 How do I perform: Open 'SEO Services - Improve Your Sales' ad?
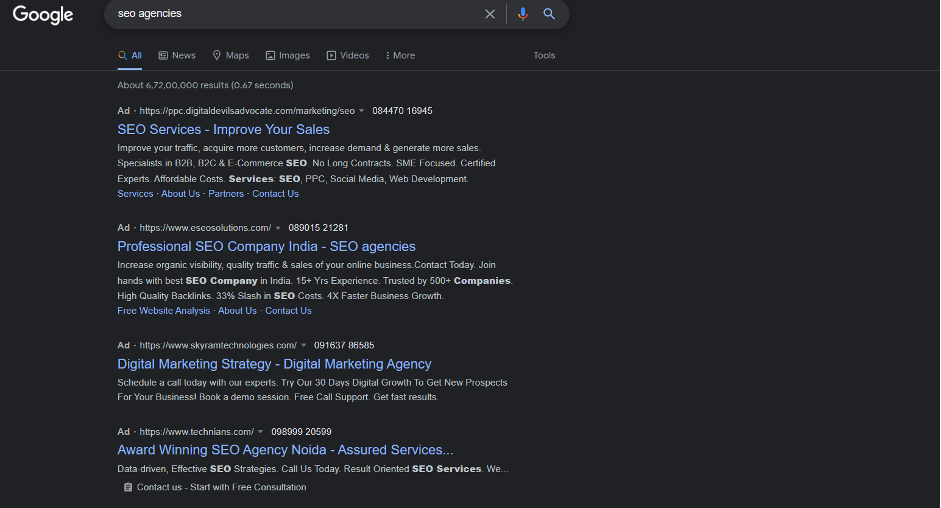pos(223,130)
